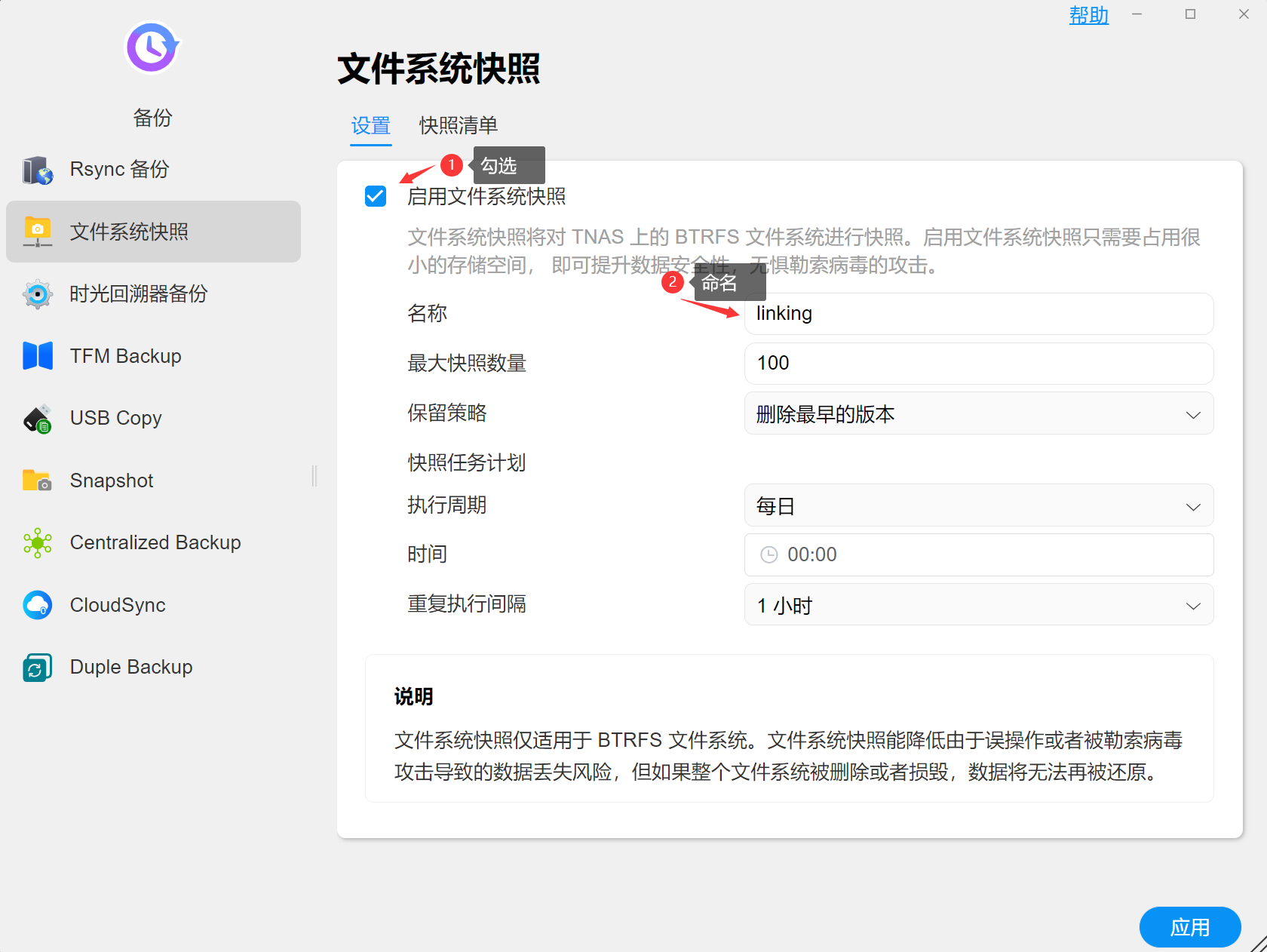Select the 文件系统快照 folder icon in sidebar
Image resolution: width=1267 pixels, height=952 pixels.
point(38,232)
